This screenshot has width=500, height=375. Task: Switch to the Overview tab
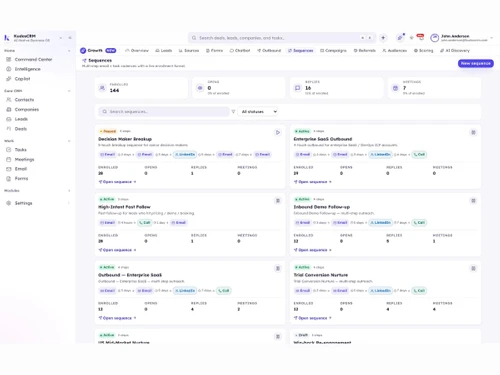point(137,51)
